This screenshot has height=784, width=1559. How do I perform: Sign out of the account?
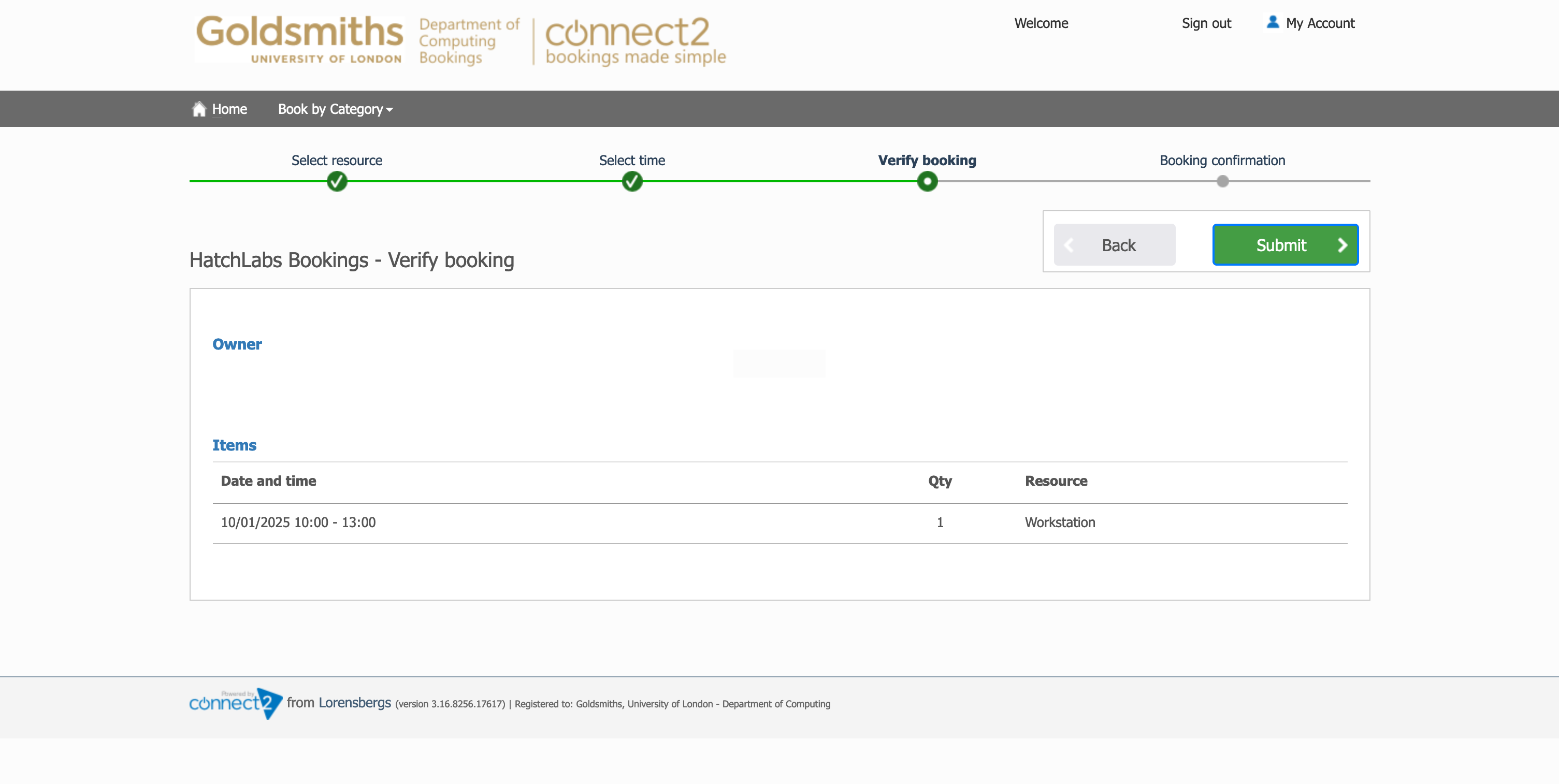coord(1206,24)
